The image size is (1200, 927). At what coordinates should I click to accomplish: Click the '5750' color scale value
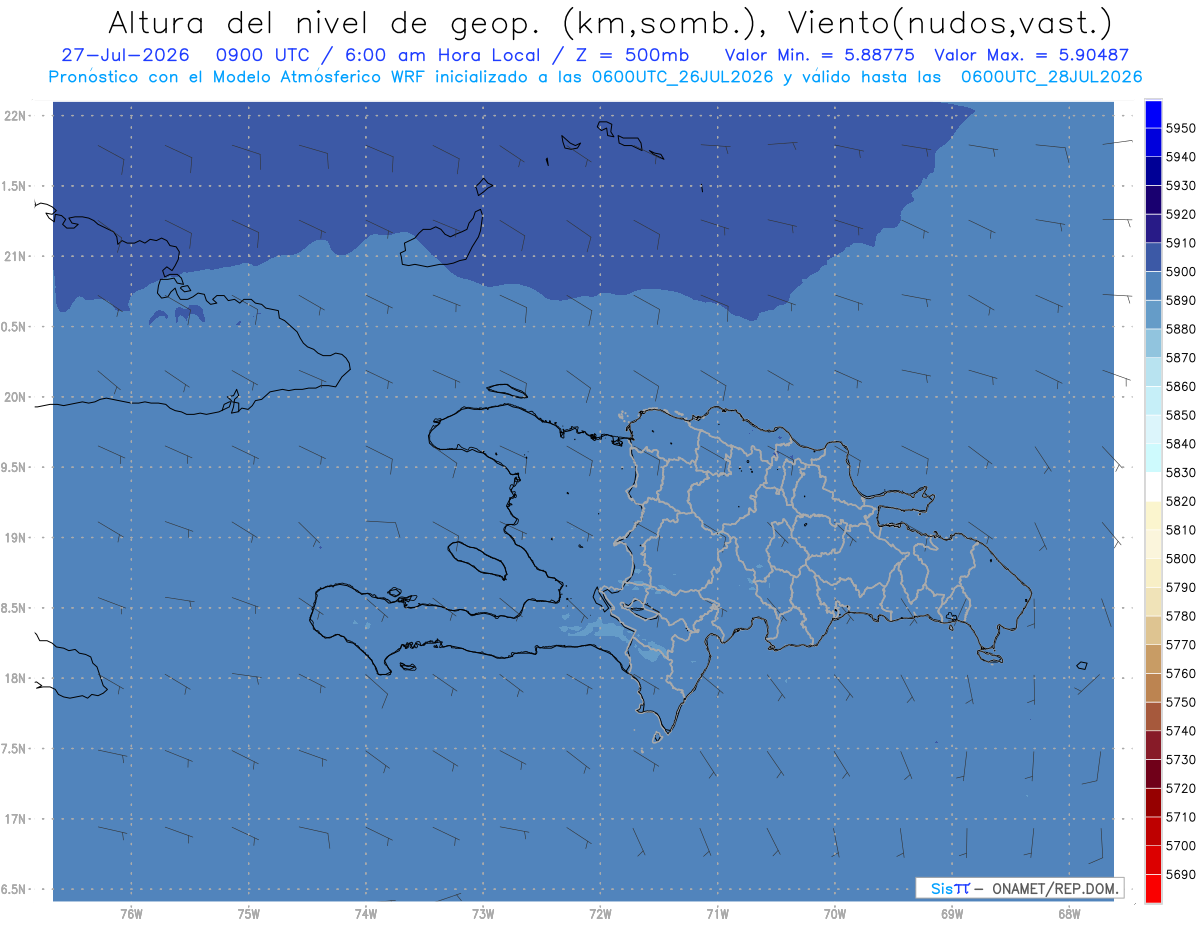(1181, 702)
